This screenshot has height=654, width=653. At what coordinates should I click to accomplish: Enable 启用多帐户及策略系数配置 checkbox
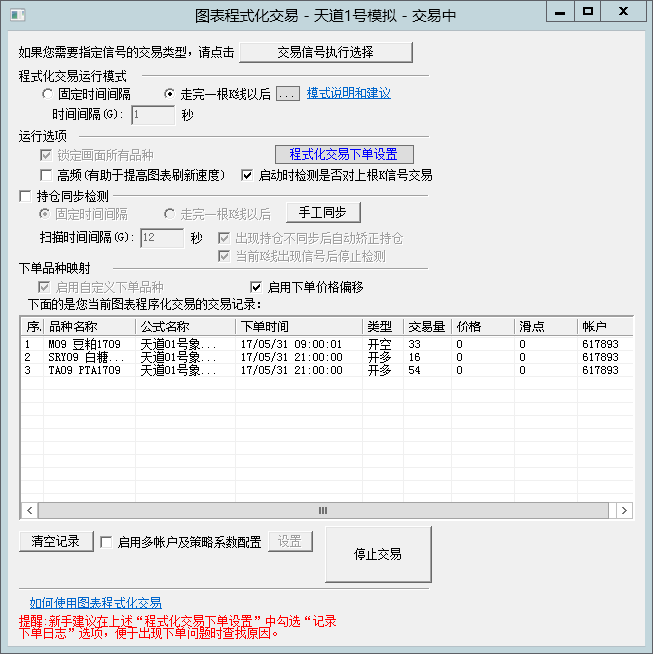(x=106, y=542)
